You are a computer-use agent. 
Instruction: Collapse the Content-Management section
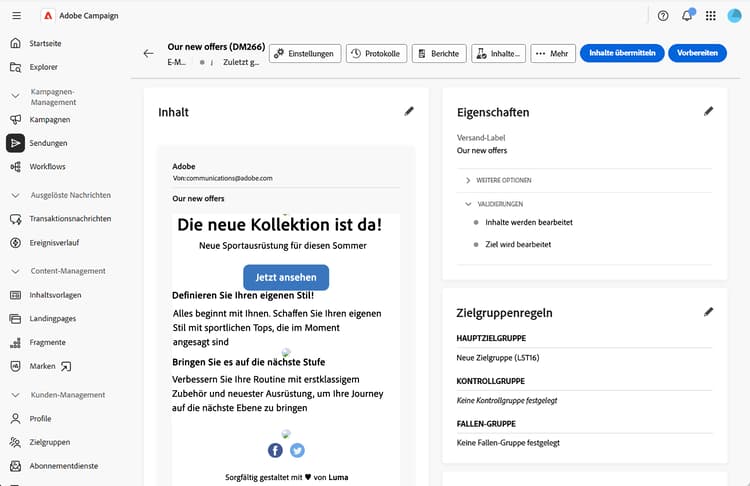[x=15, y=271]
